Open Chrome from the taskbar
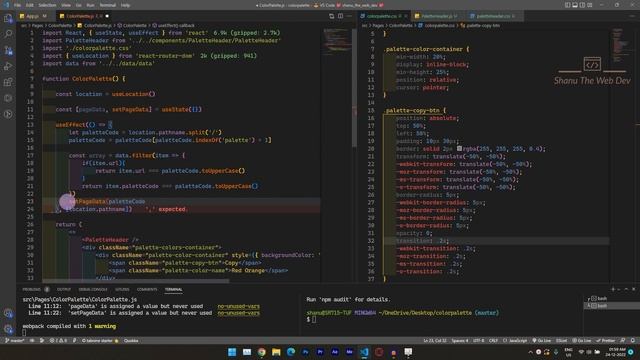The height and width of the screenshot is (360, 640). (261, 352)
